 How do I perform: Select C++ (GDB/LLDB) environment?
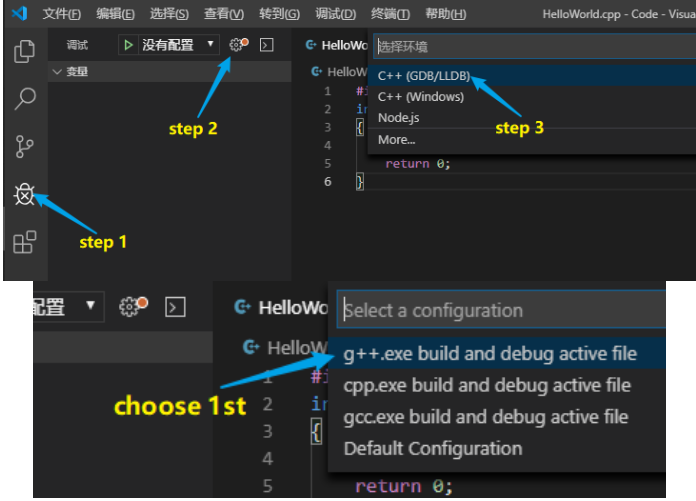tap(532, 76)
